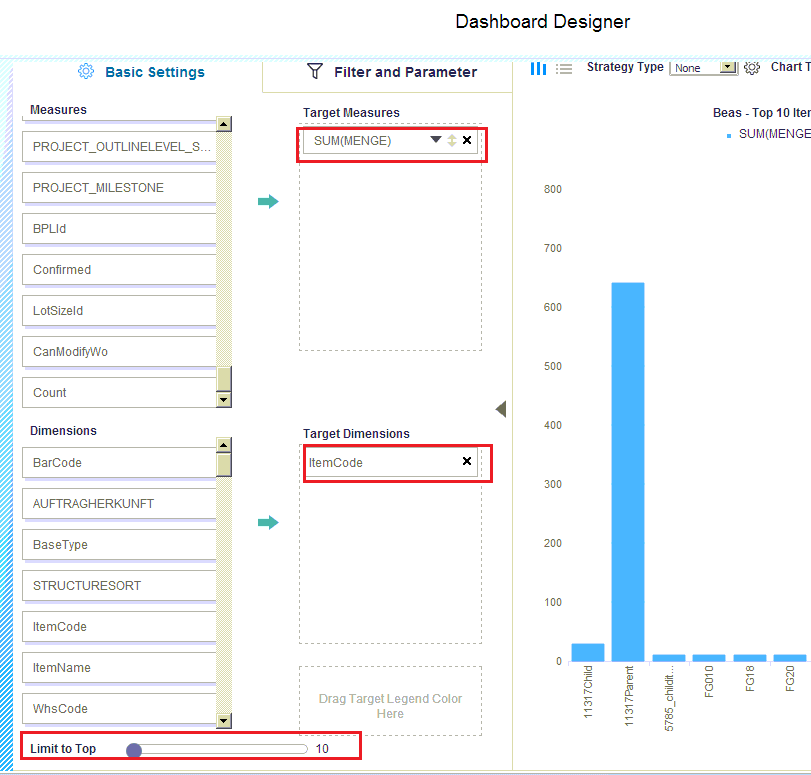
Task: Open the Basic Settings tab
Action: (x=142, y=72)
